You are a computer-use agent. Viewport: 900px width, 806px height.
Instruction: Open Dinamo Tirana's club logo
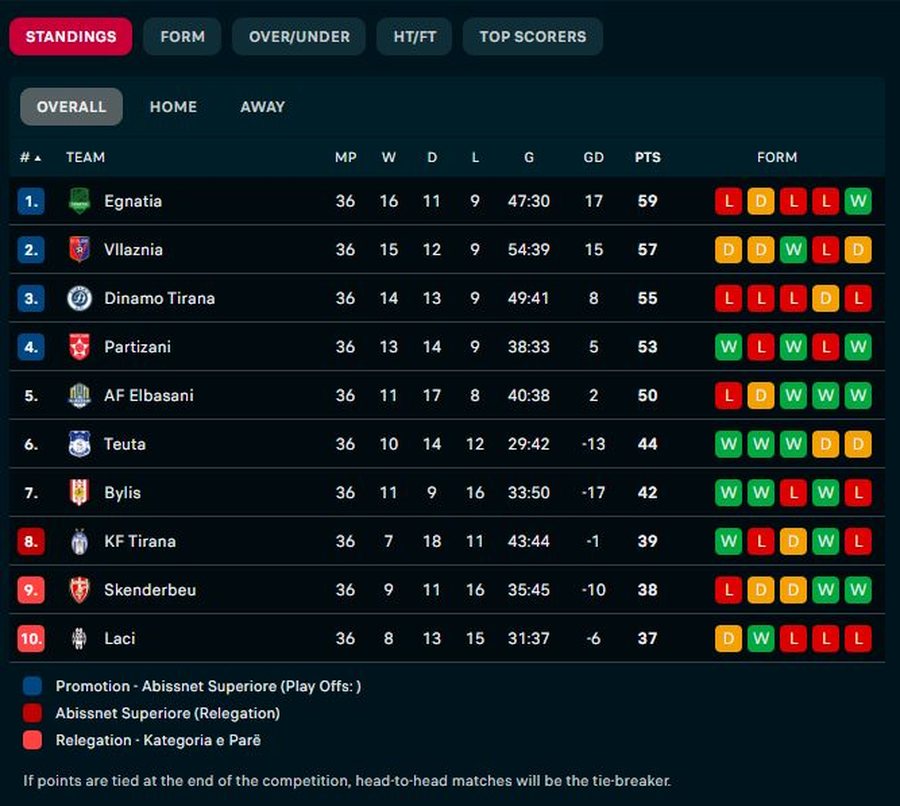79,298
